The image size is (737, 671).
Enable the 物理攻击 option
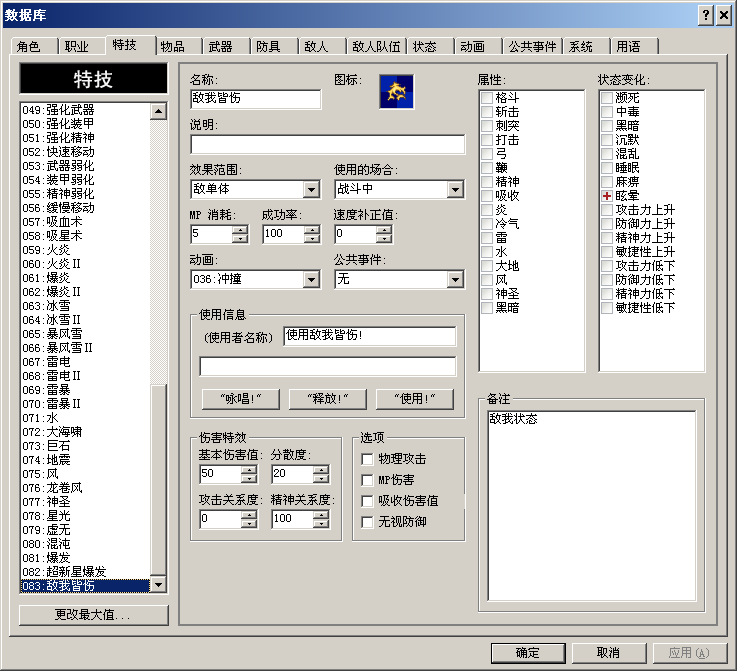(x=367, y=459)
